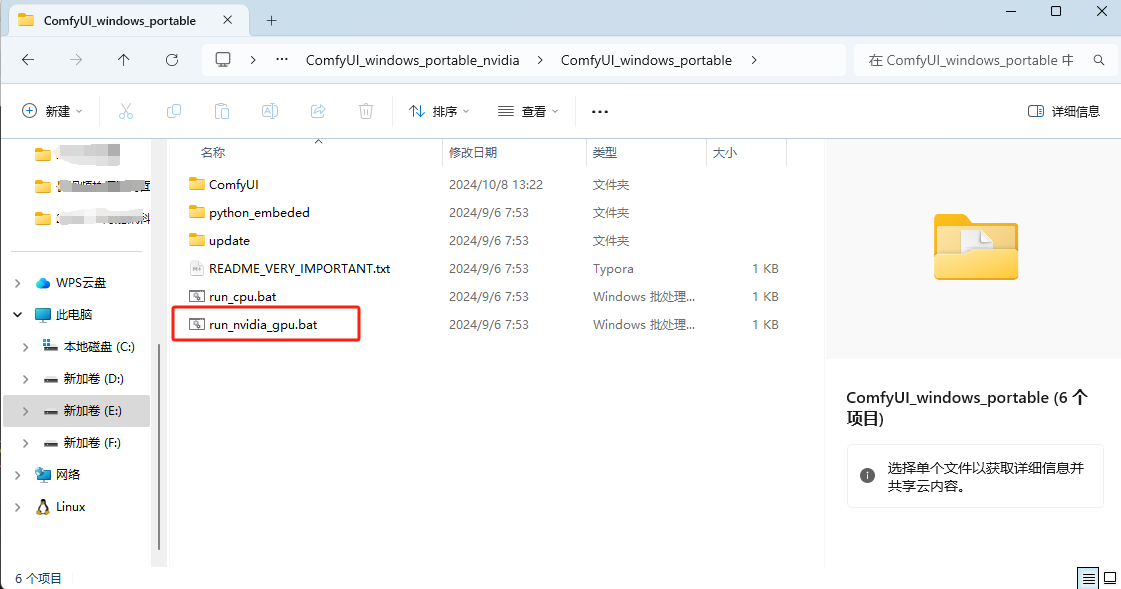Click the Rename icon in toolbar

coord(270,111)
